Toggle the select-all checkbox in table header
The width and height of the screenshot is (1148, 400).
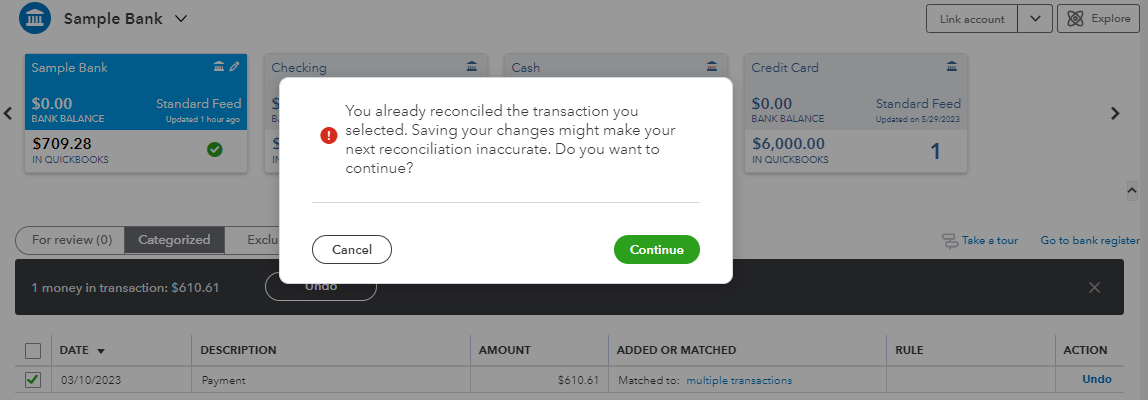point(33,351)
